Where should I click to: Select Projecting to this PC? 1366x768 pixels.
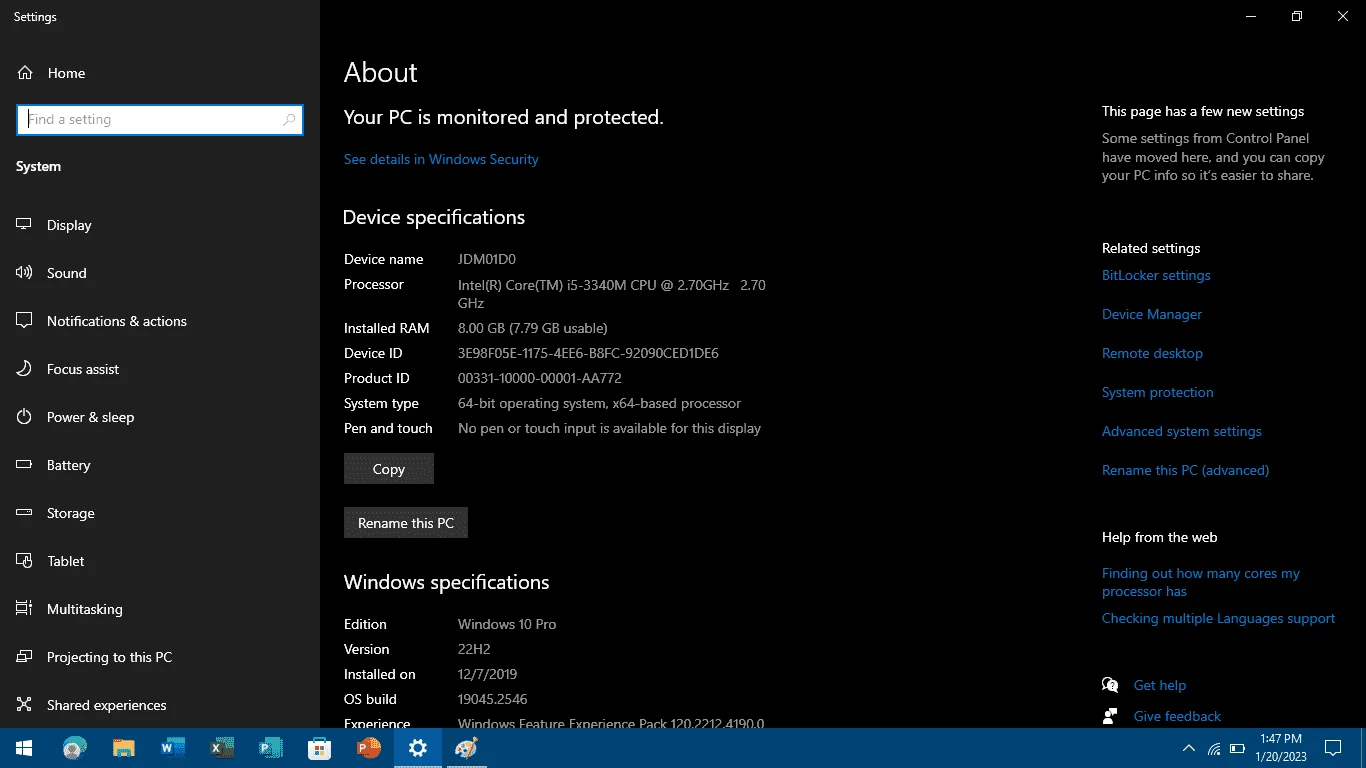coord(160,657)
